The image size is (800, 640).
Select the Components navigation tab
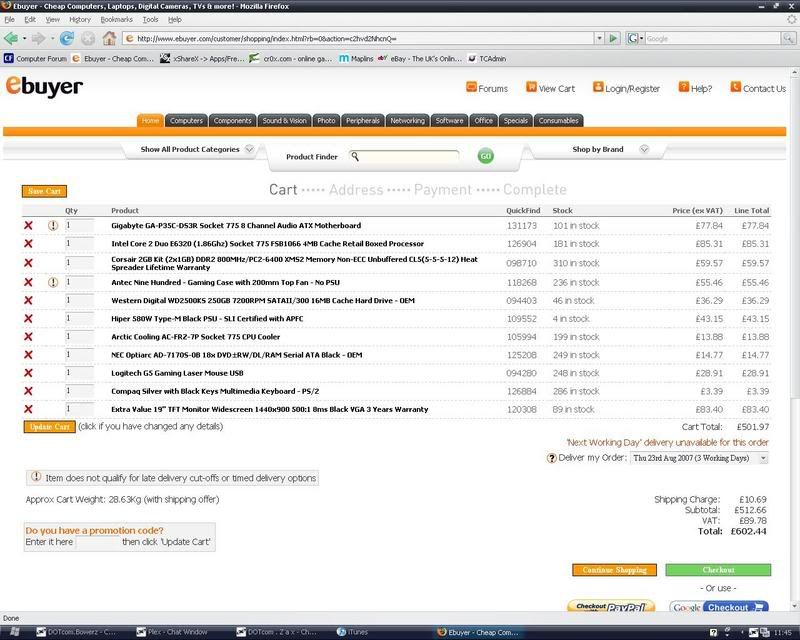233,120
